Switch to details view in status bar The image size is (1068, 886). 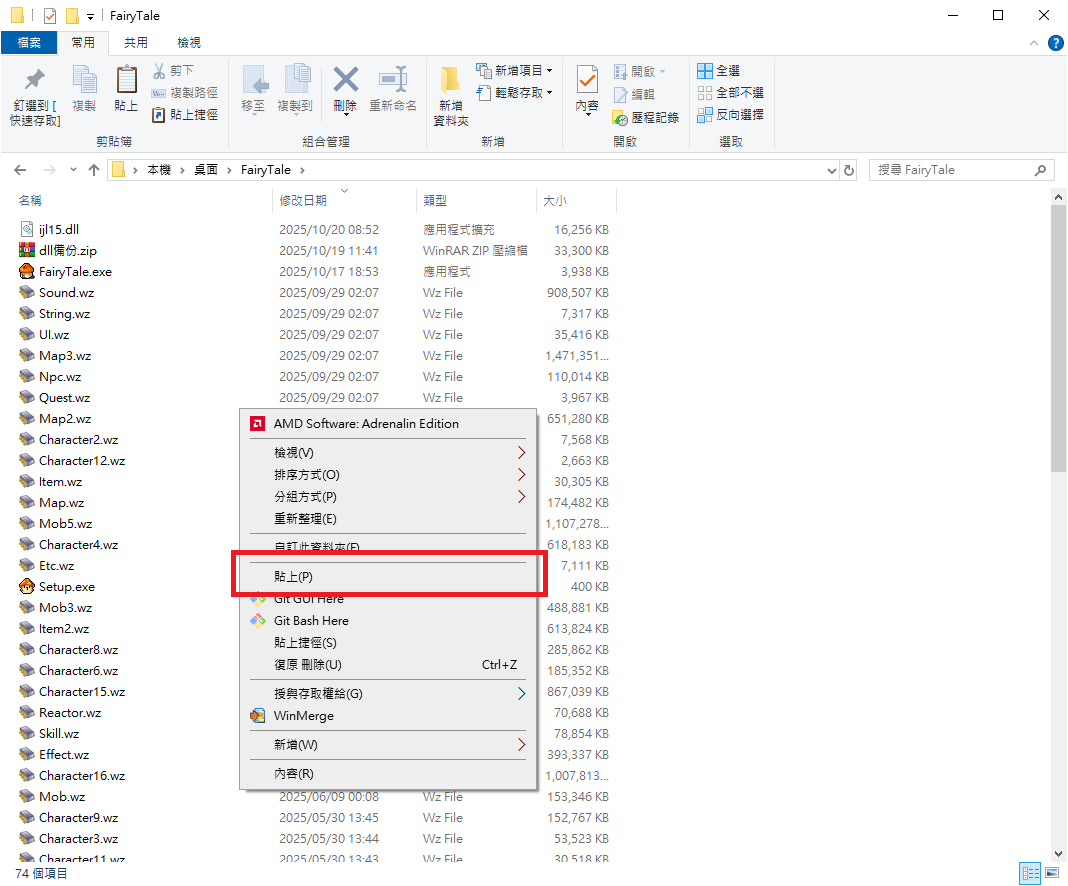click(x=1030, y=874)
